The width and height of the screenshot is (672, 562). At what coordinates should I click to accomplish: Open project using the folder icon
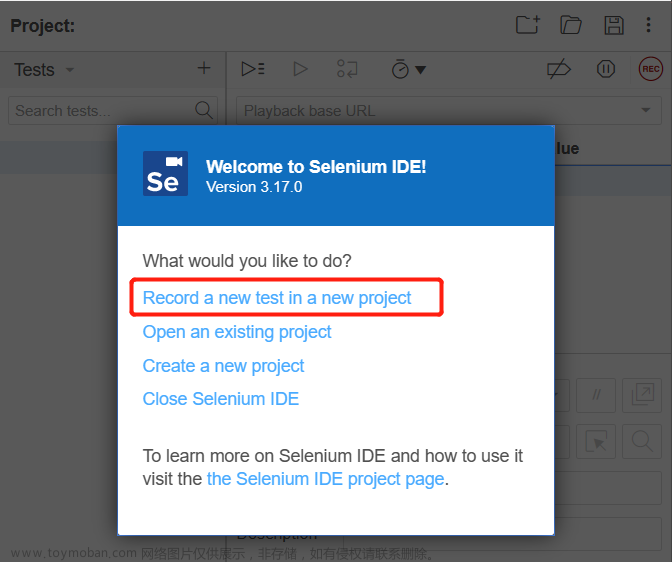(x=571, y=25)
